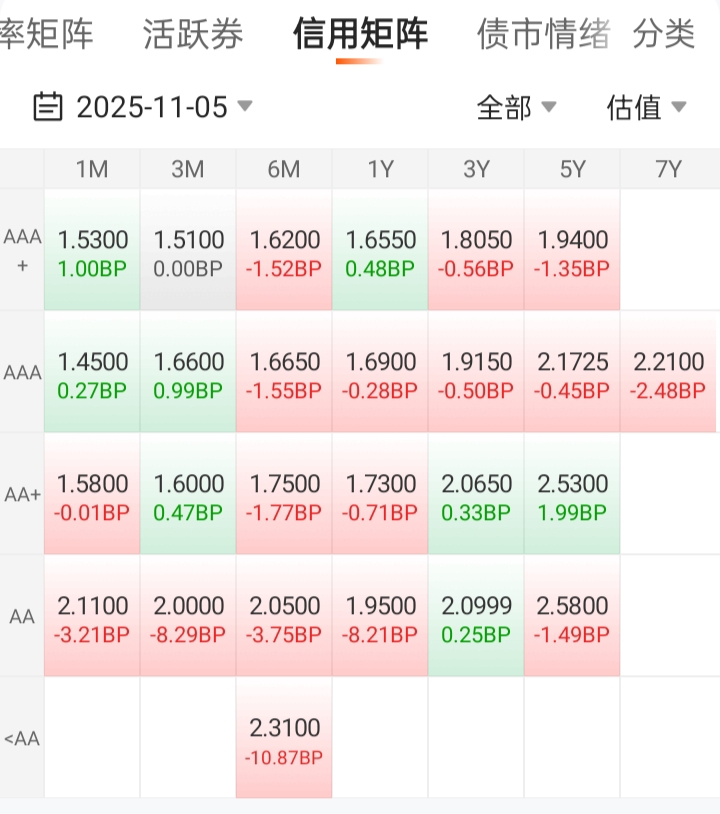Open the 估值 dropdown selector
The image size is (720, 814).
coord(646,107)
